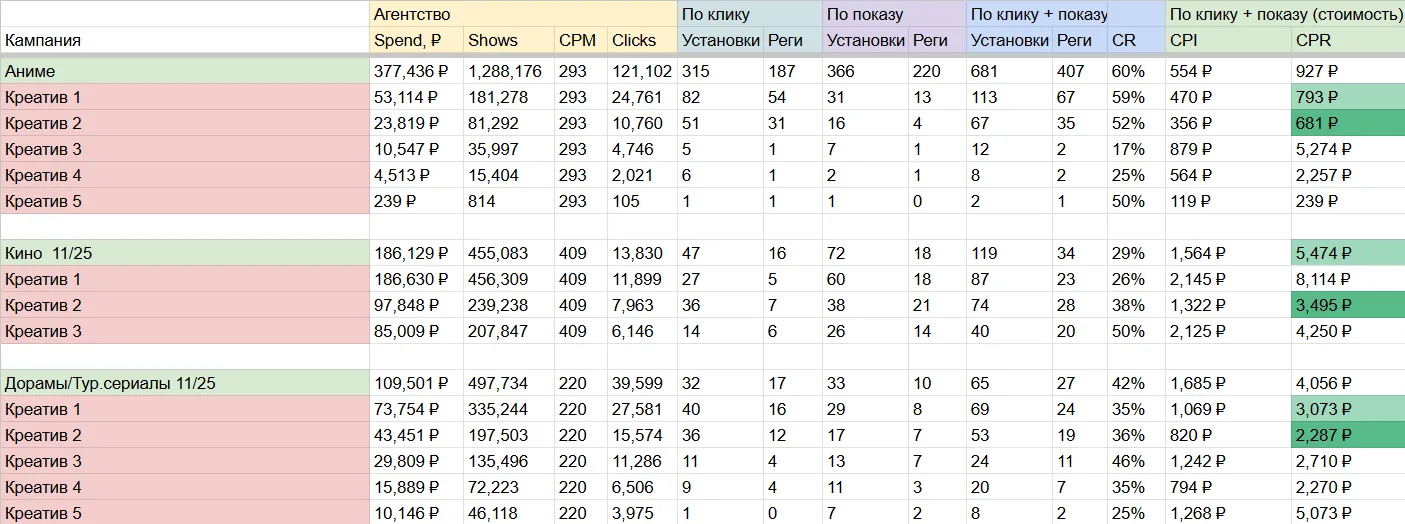Click the CPI cell 820 ₽
This screenshot has width=1405, height=524.
pyautogui.click(x=1228, y=435)
